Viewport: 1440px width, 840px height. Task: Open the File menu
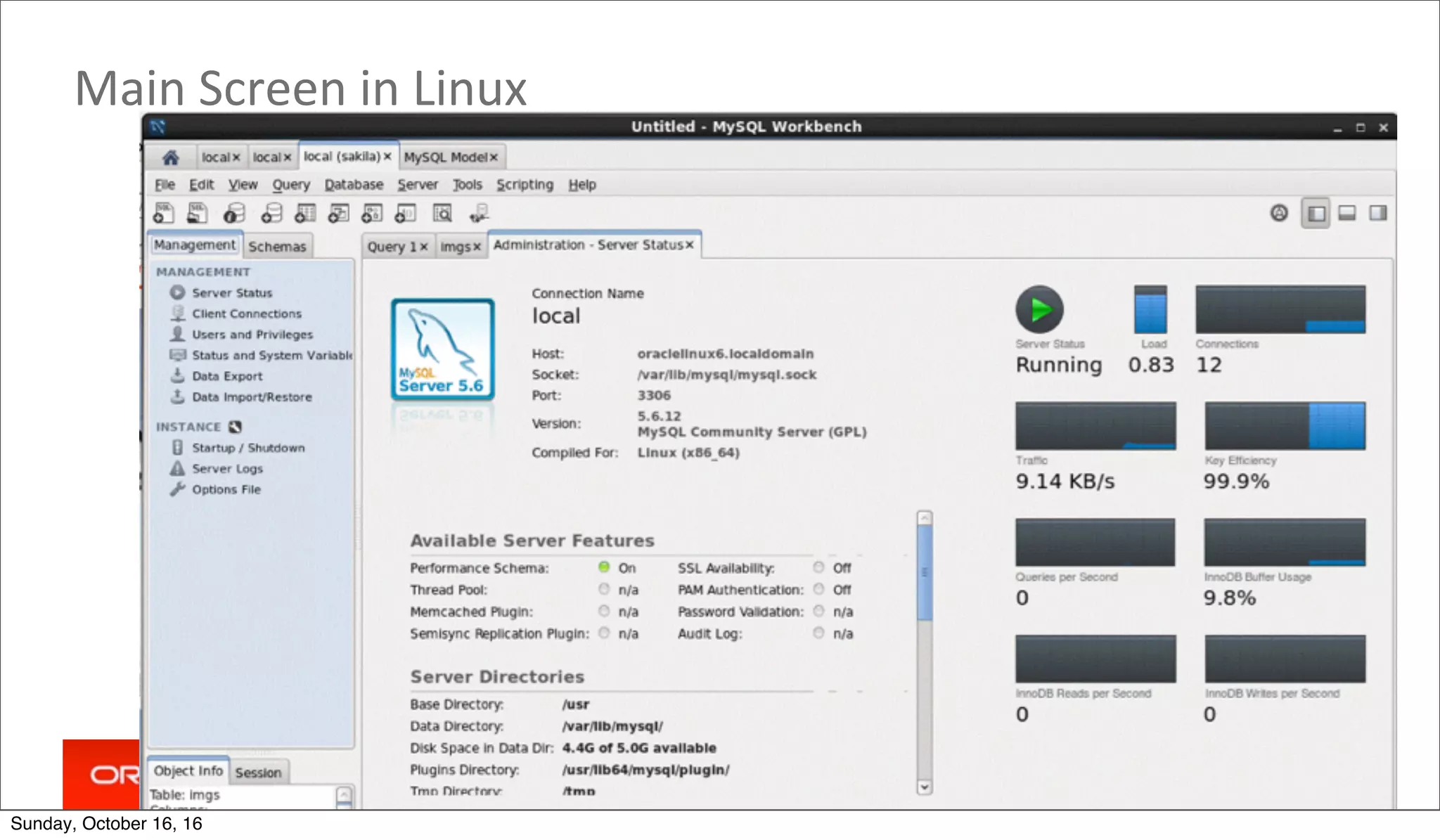tap(165, 185)
